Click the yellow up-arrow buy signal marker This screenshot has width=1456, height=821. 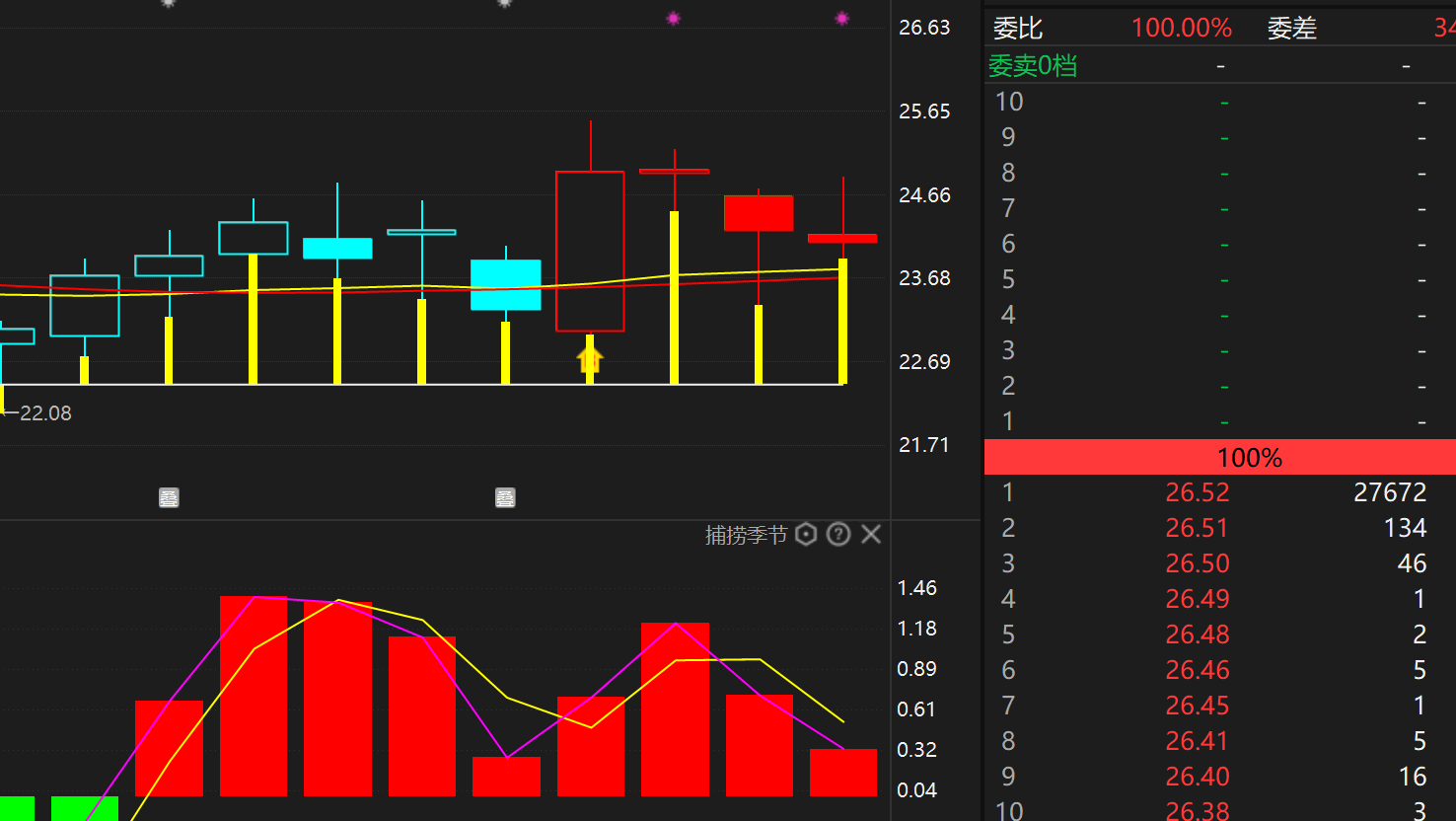tap(590, 360)
